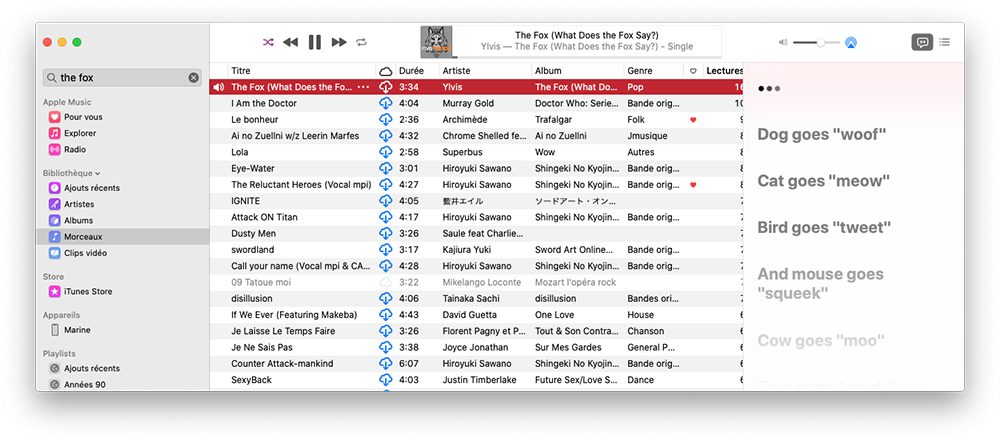Download Eye-Water from the cloud
Screen dimensions: 1000x440
tap(385, 168)
